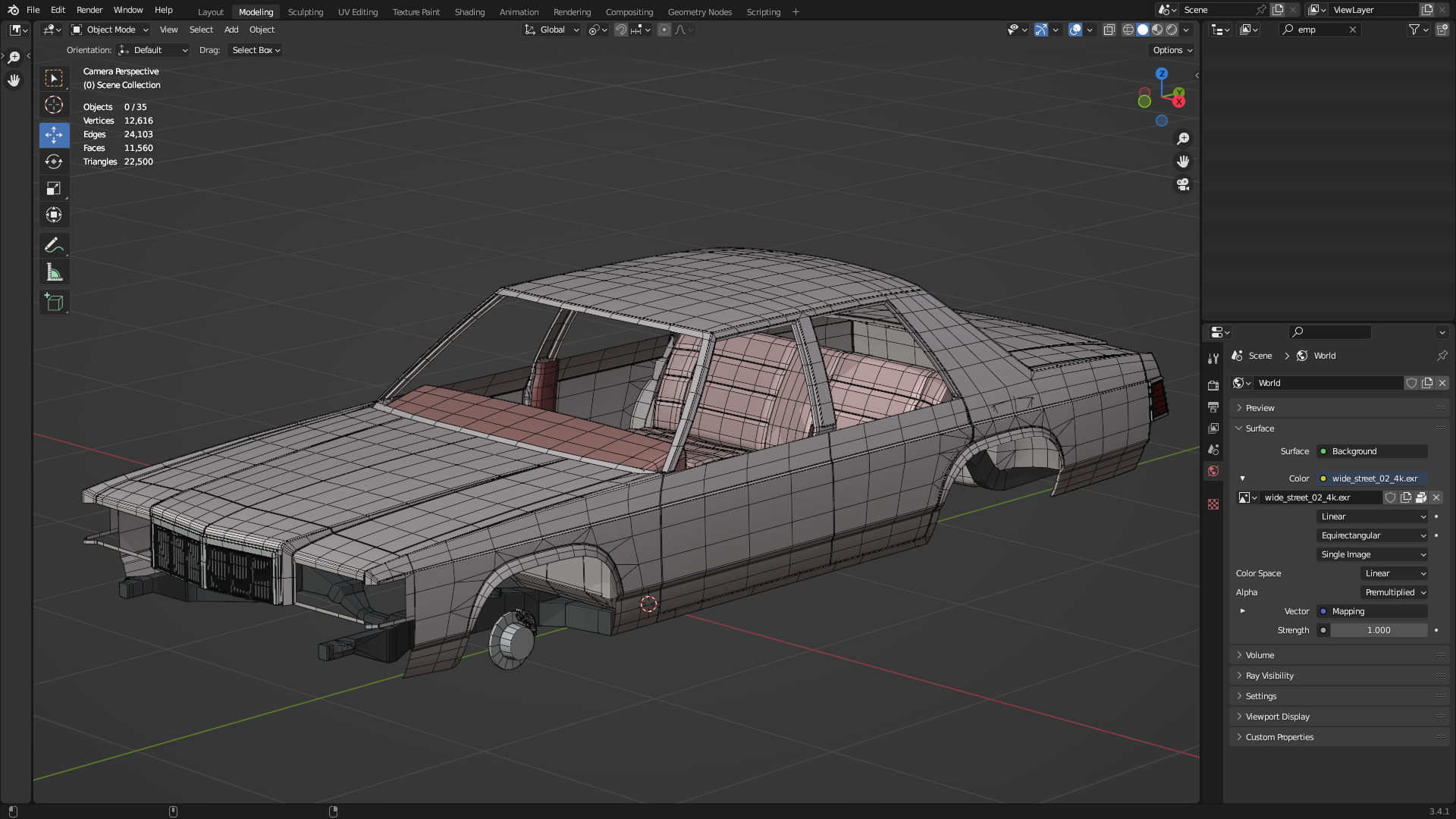This screenshot has width=1456, height=819.
Task: Toggle snapping magnet in header
Action: coord(621,30)
